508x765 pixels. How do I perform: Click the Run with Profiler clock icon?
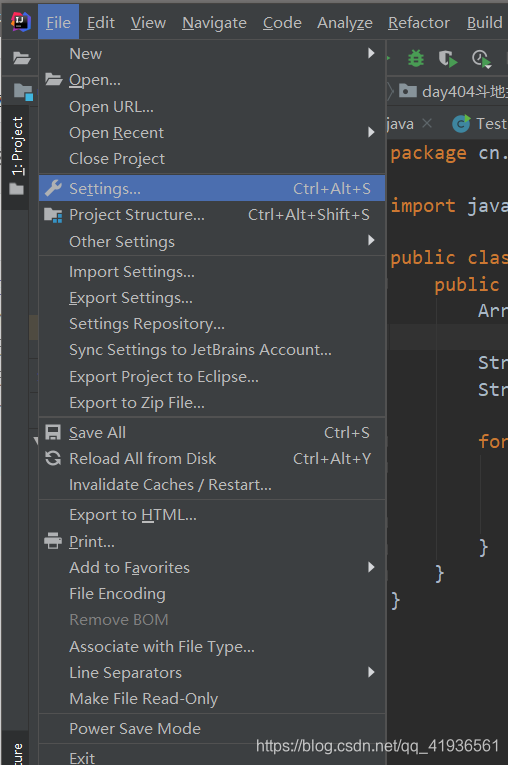pos(481,59)
